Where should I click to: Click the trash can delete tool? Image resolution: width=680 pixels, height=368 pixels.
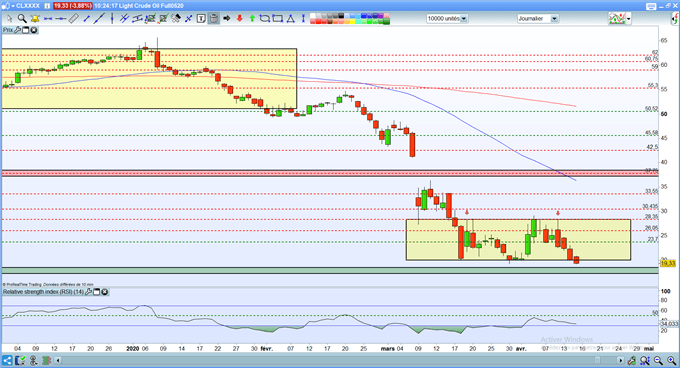pyautogui.click(x=213, y=18)
